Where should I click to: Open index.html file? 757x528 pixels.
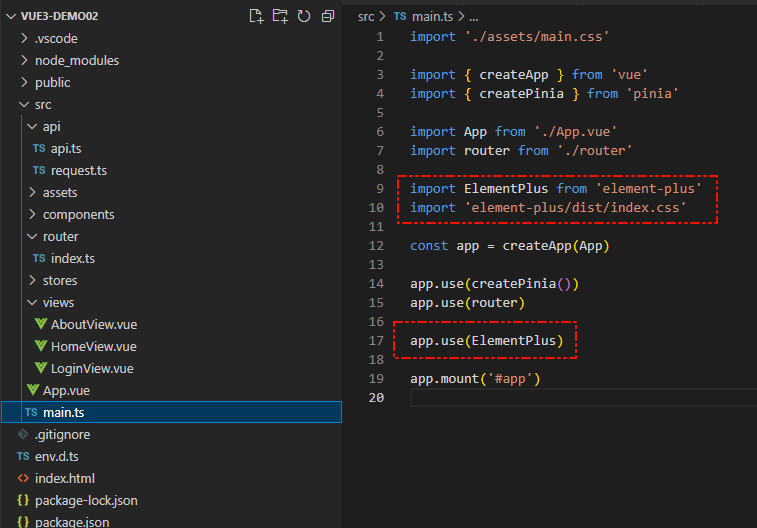point(65,479)
